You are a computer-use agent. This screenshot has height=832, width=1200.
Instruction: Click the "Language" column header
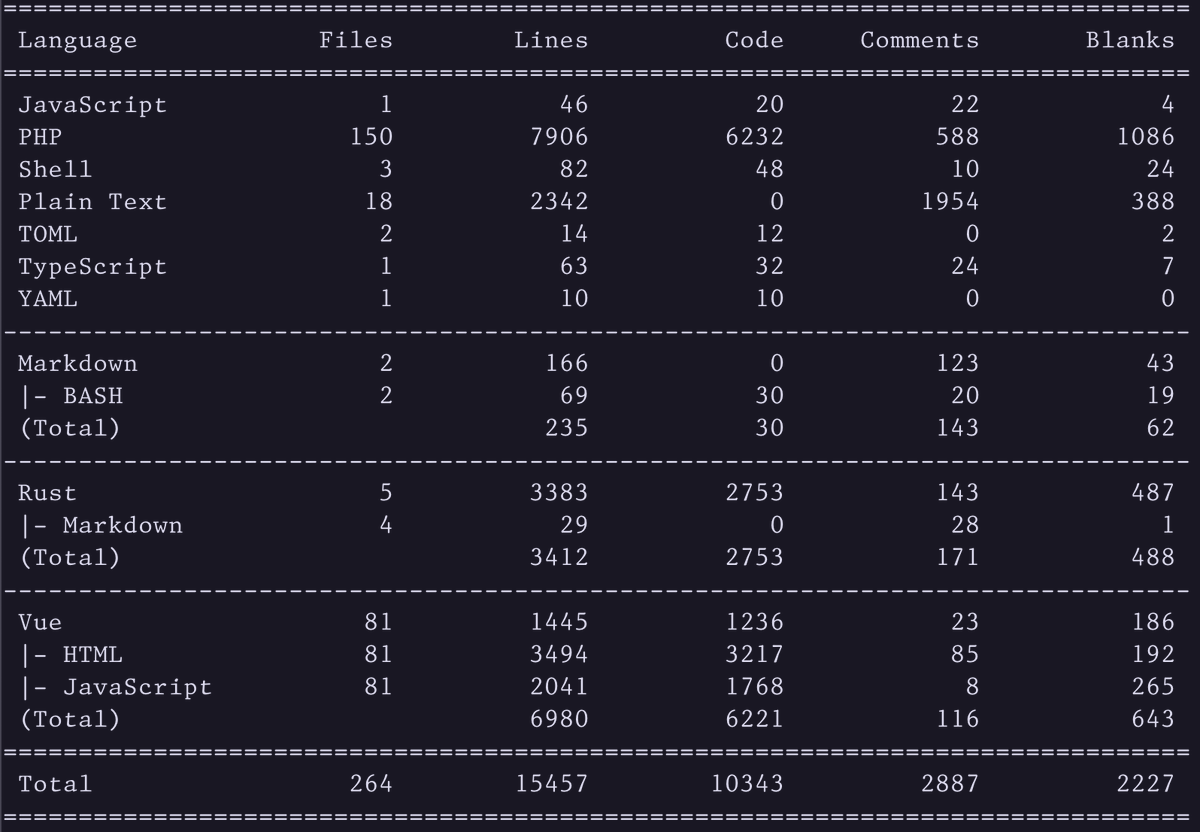point(77,41)
